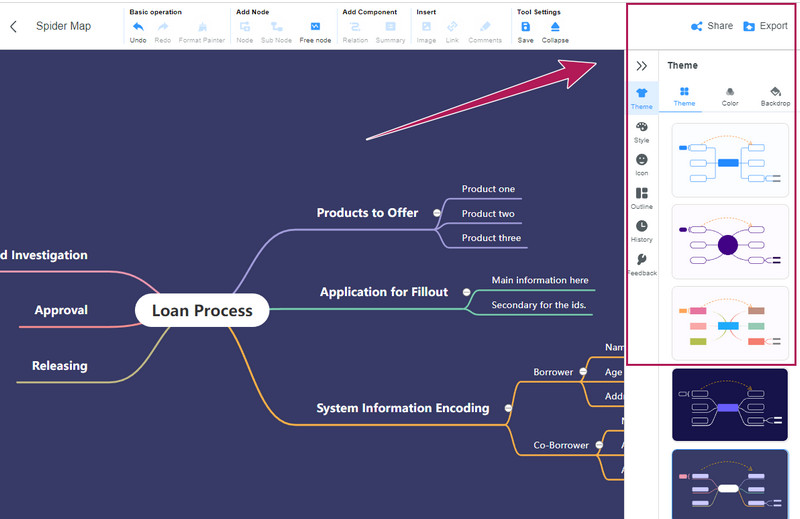Click the Collapse tool icon
The height and width of the screenshot is (519, 800).
555,27
